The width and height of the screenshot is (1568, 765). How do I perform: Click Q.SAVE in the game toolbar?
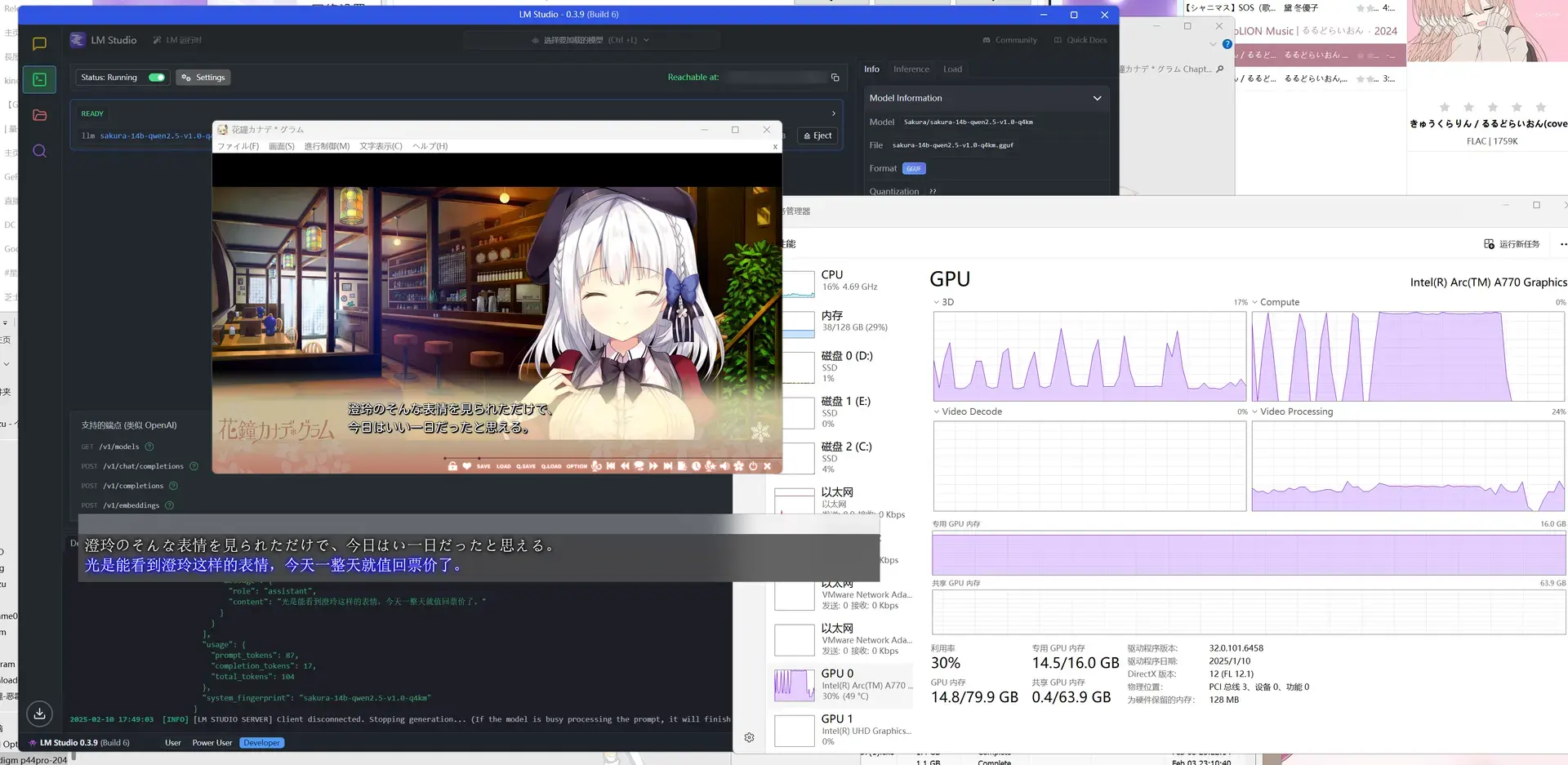click(526, 466)
